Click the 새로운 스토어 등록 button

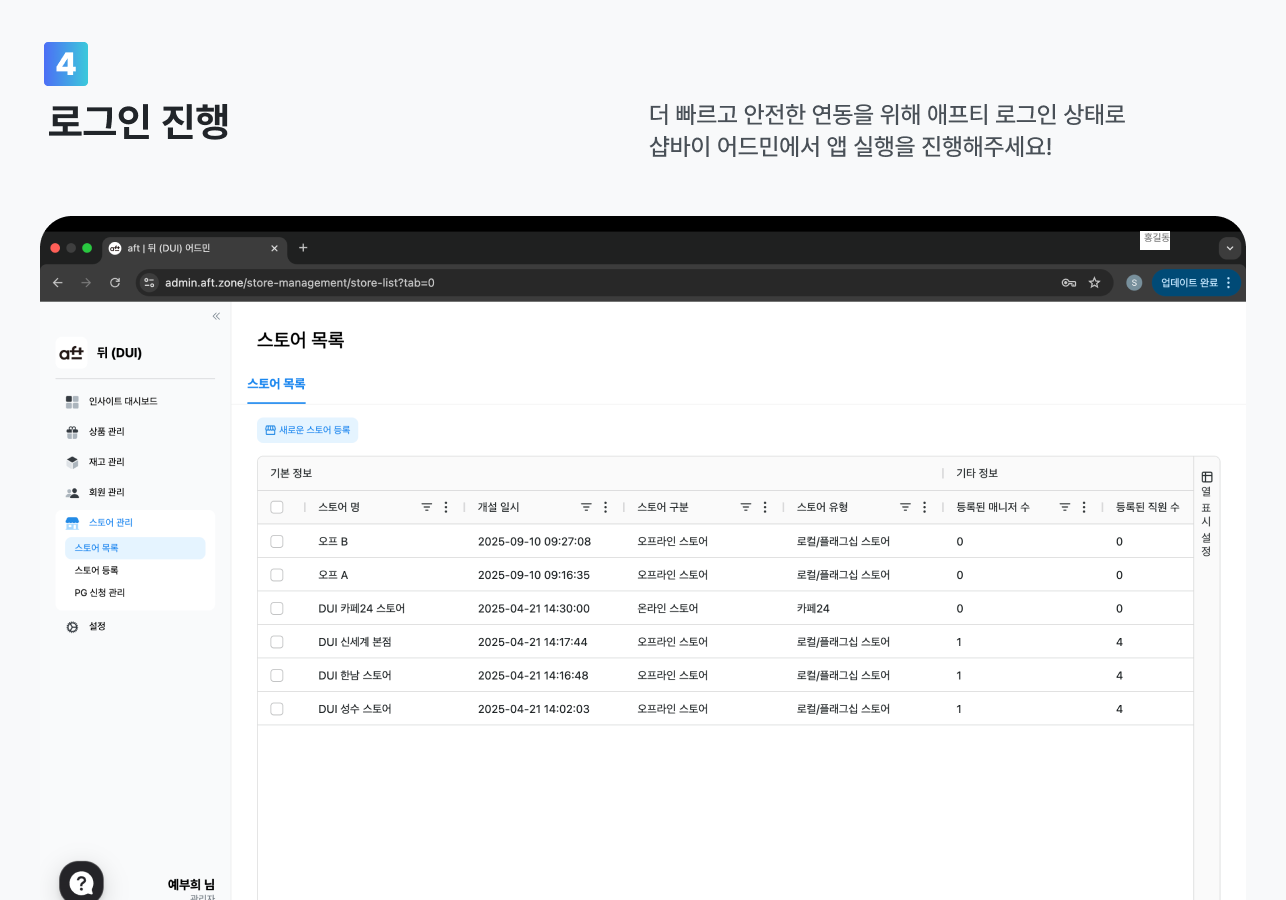(307, 430)
